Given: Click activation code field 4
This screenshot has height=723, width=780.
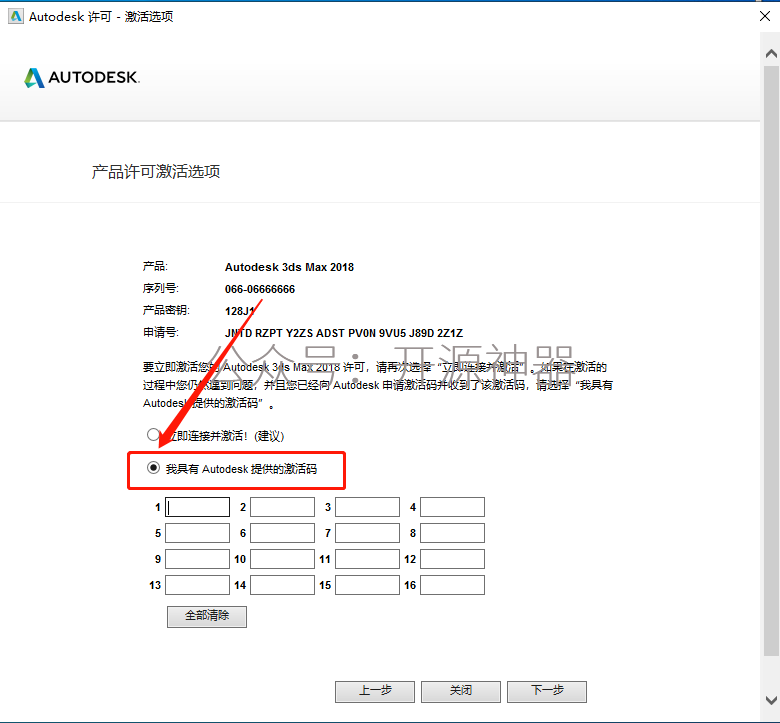Looking at the screenshot, I should point(453,507).
